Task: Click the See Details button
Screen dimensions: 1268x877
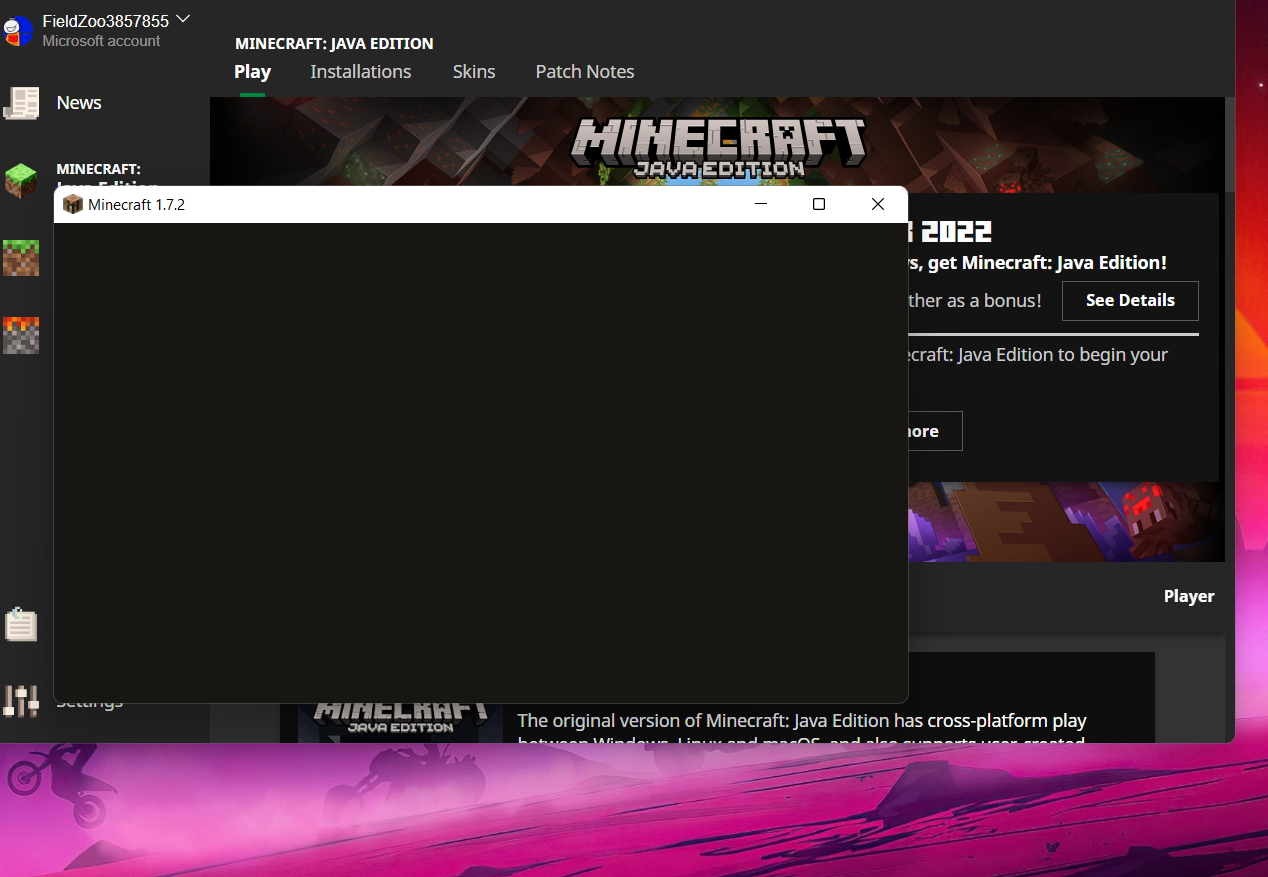Action: [1130, 300]
